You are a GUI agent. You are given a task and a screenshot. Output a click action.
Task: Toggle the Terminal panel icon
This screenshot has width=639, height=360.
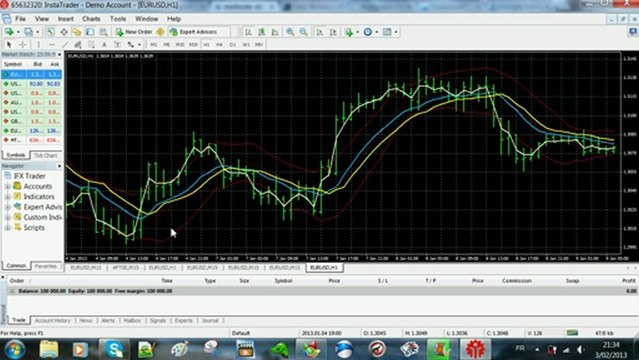click(90, 32)
